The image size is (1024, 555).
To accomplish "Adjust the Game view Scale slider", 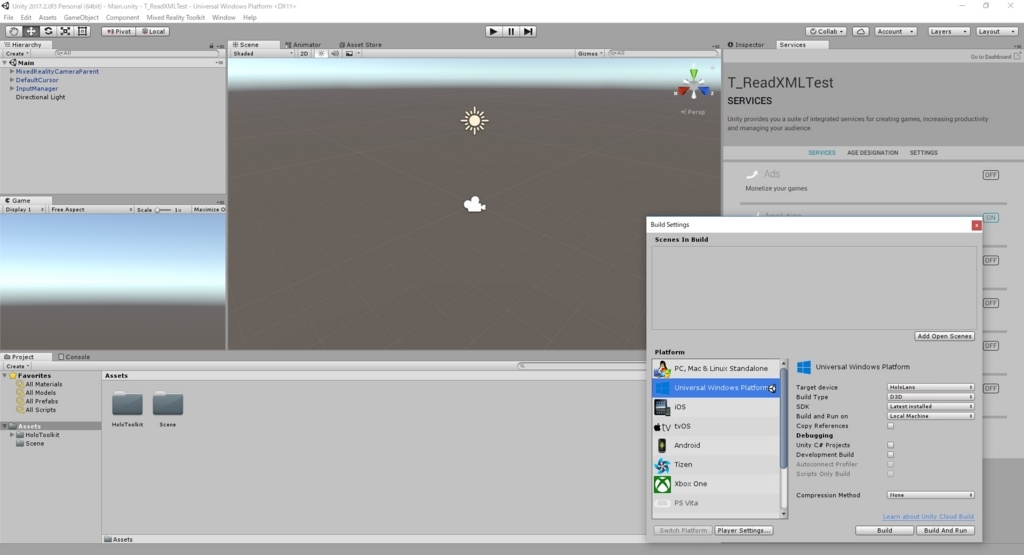I will (163, 210).
